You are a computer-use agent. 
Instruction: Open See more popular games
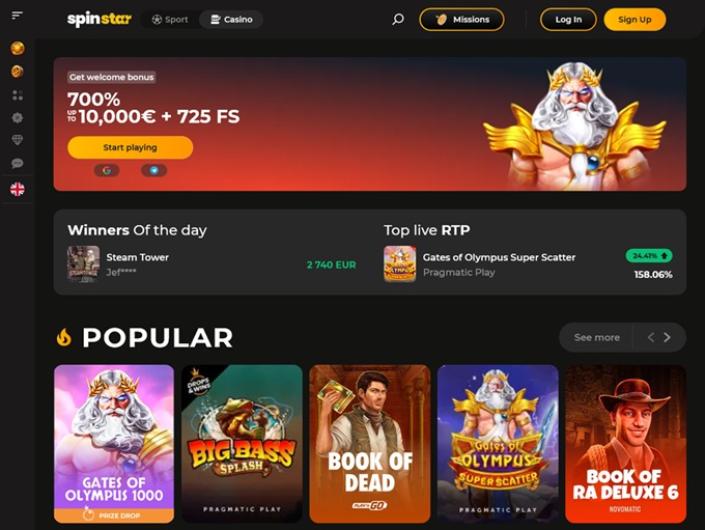point(597,337)
